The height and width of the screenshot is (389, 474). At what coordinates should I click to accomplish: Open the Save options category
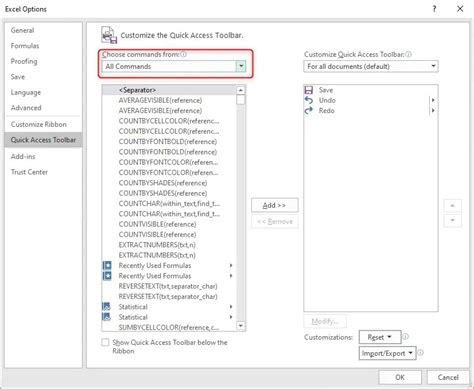[x=43, y=77]
